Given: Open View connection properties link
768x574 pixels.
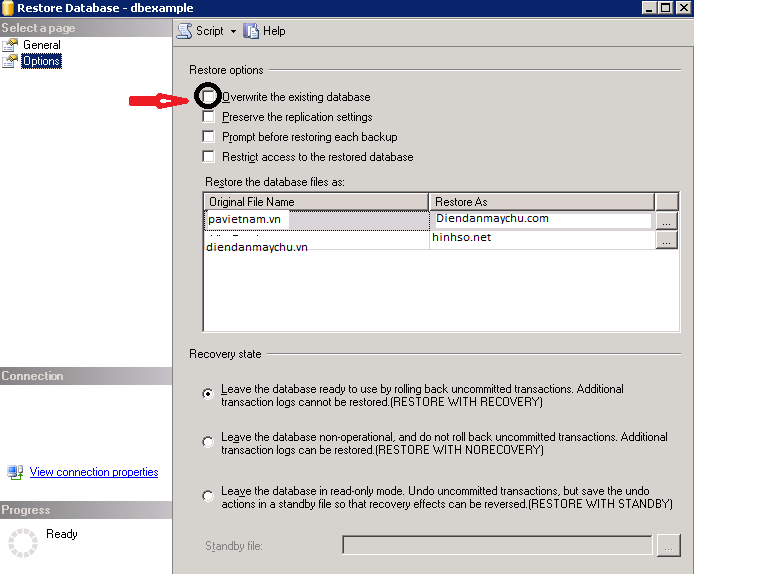Looking at the screenshot, I should [x=94, y=472].
